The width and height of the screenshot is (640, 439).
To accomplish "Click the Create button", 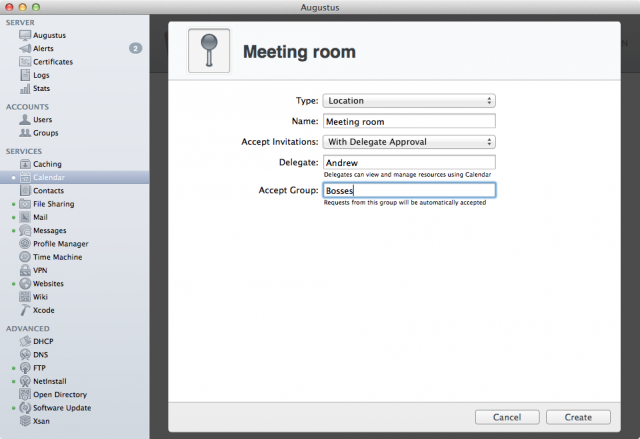I will click(x=578, y=417).
